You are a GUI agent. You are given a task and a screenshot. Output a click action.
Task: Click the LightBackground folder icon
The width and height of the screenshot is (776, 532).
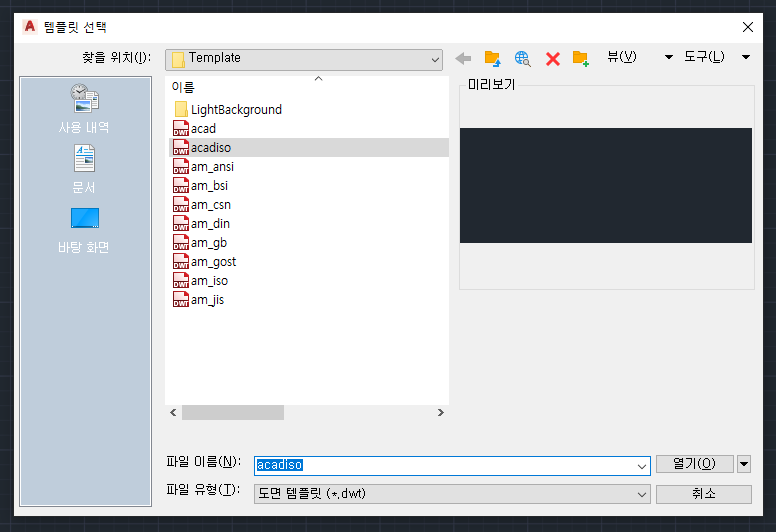point(181,109)
